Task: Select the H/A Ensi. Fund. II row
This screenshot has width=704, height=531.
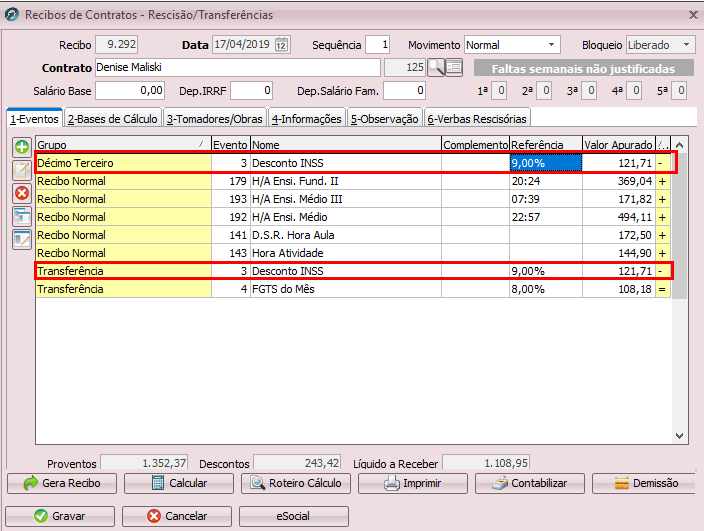Action: pyautogui.click(x=353, y=181)
